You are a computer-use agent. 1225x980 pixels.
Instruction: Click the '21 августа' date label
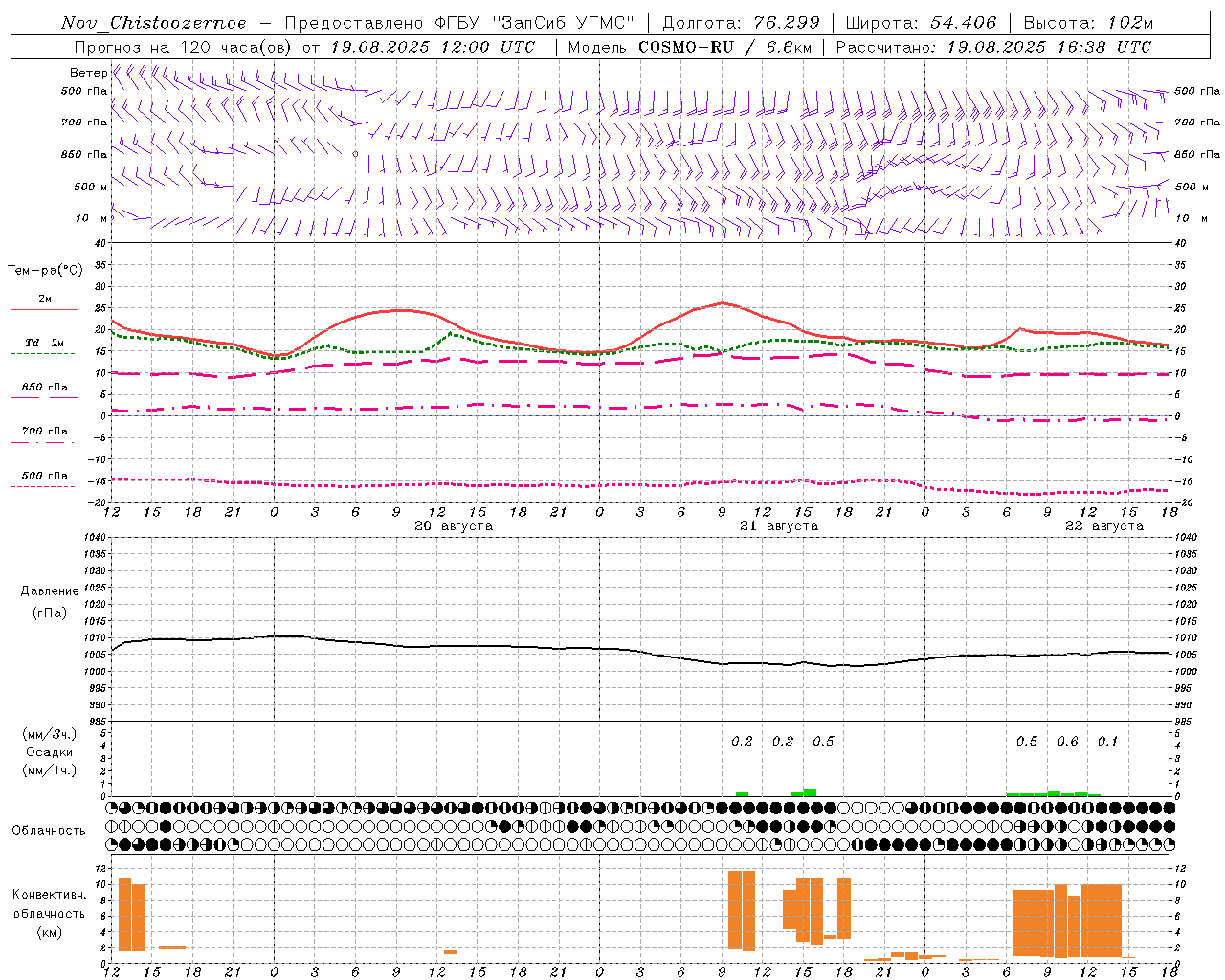[779, 526]
